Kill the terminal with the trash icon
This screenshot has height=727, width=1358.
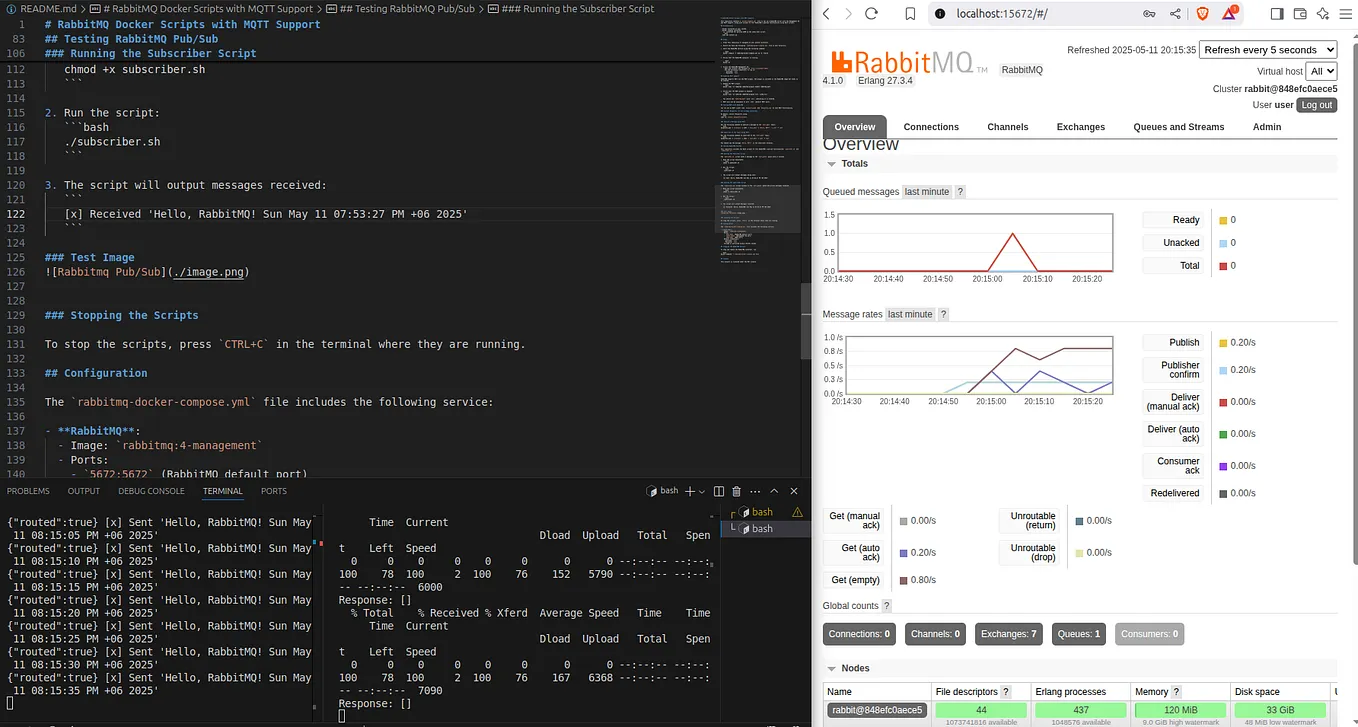[736, 491]
